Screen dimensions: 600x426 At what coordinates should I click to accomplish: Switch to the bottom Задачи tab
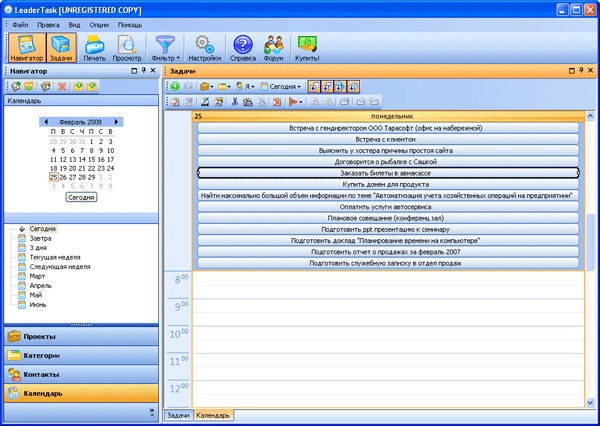(x=178, y=415)
